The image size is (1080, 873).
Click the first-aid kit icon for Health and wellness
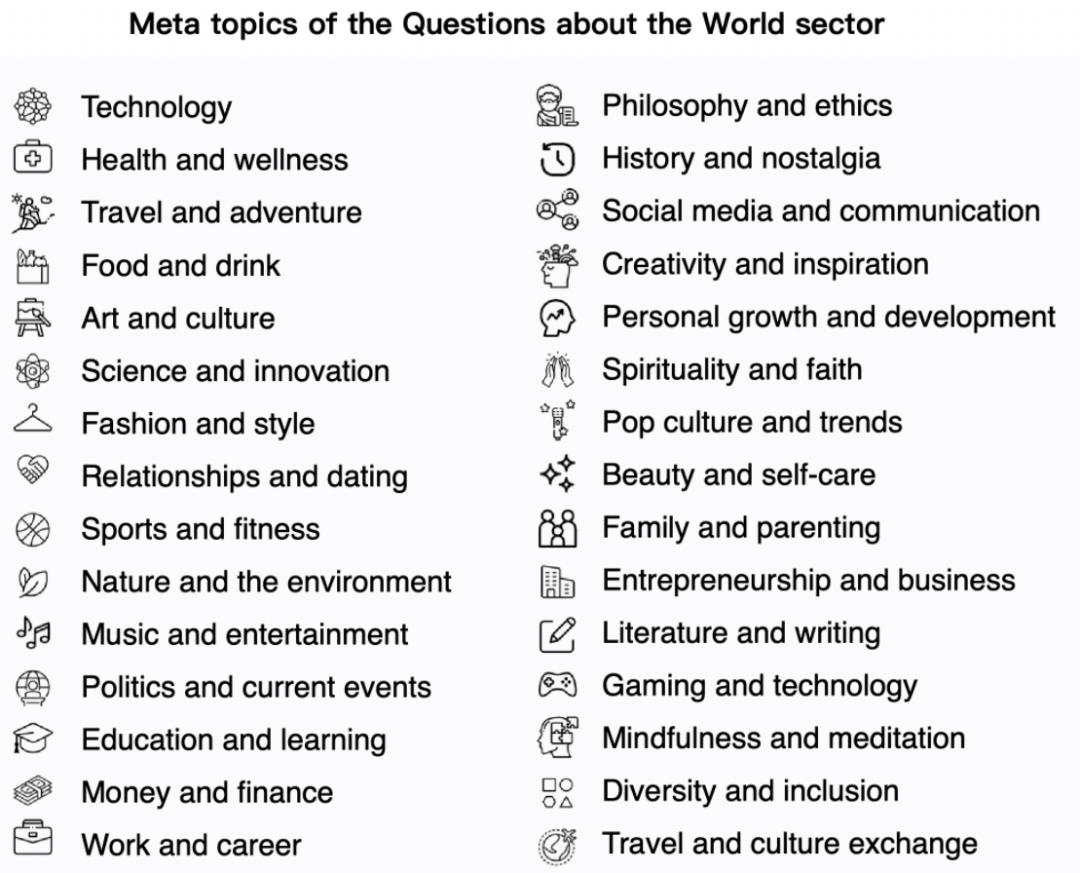(x=33, y=159)
